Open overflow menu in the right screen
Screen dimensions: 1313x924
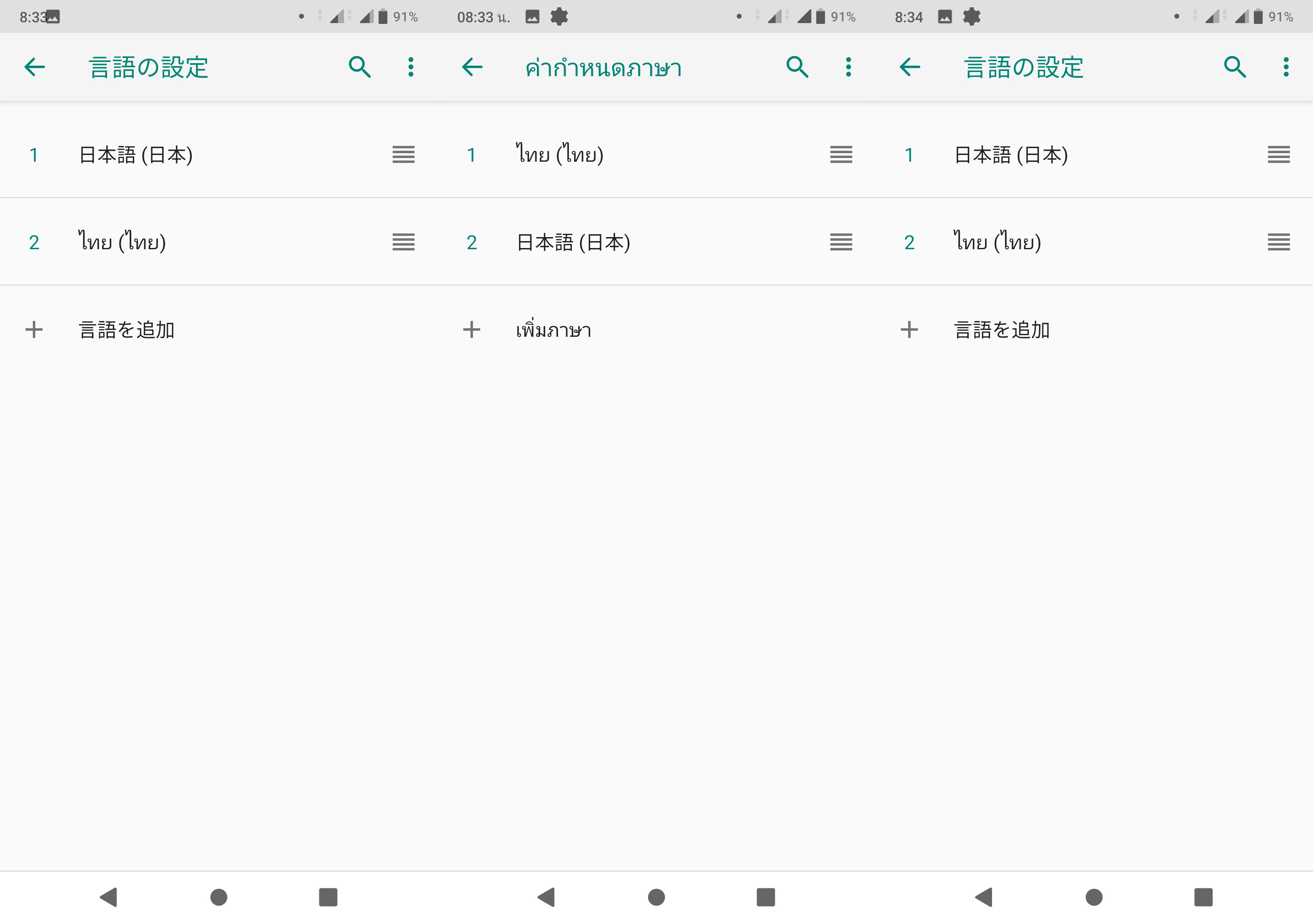pyautogui.click(x=1285, y=67)
